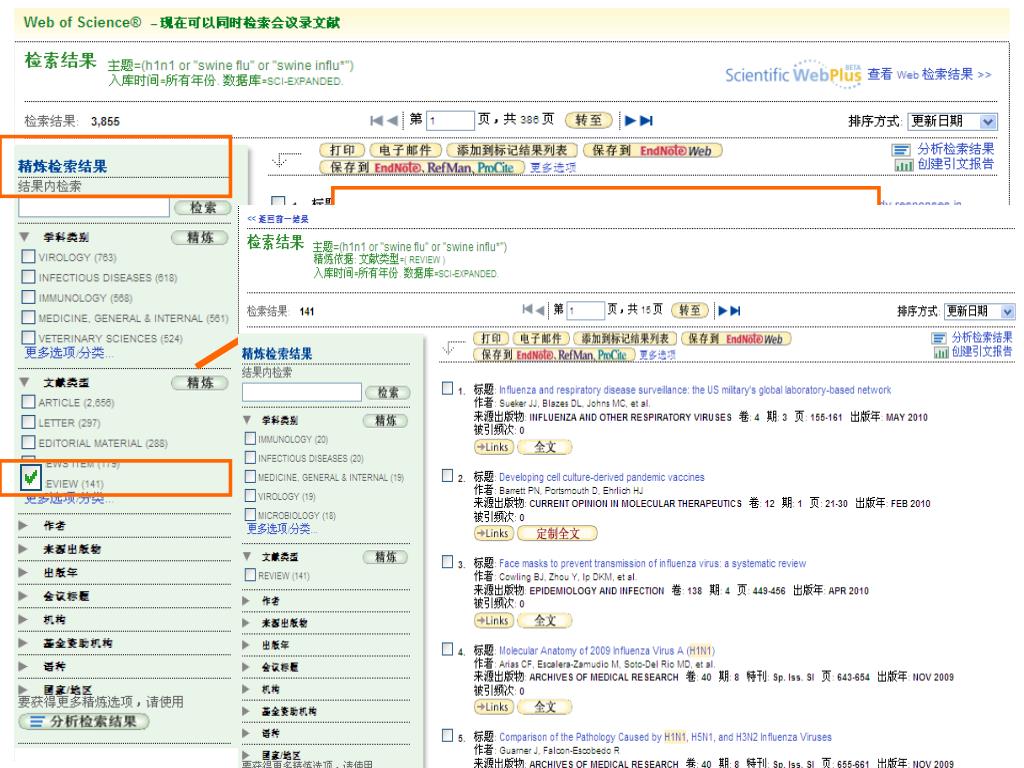Open article Molecular Anatomy of 2009 Influenza
Image resolution: width=1024 pixels, height=768 pixels.
tap(607, 650)
